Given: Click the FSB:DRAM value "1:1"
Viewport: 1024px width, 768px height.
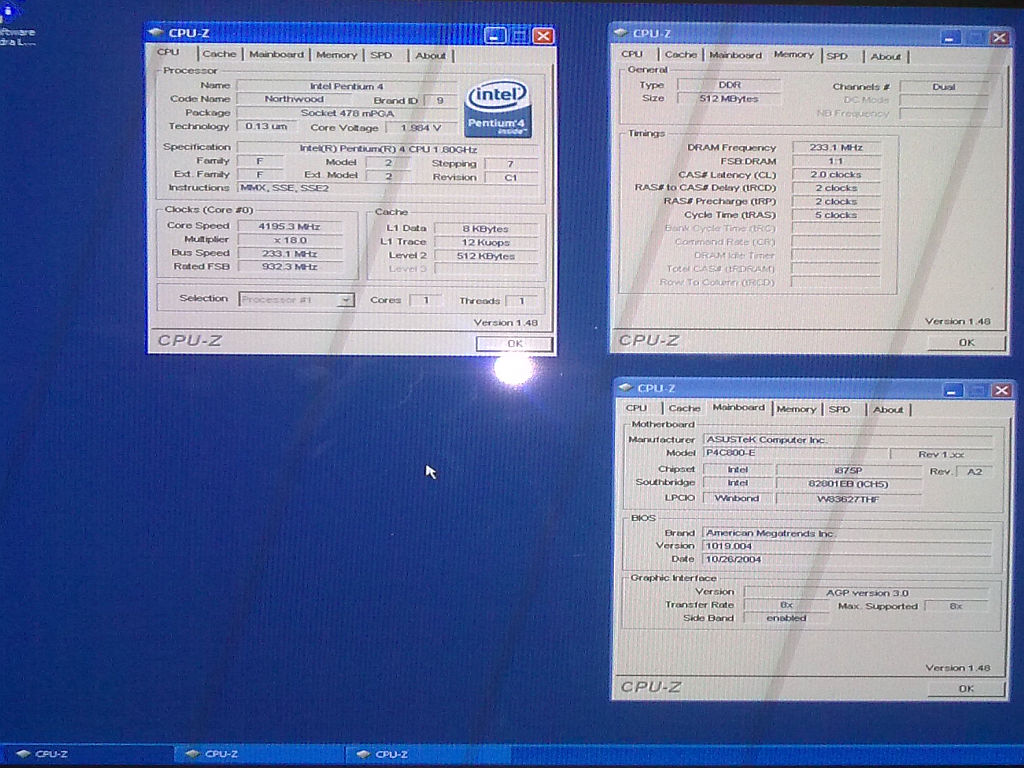Looking at the screenshot, I should [836, 161].
